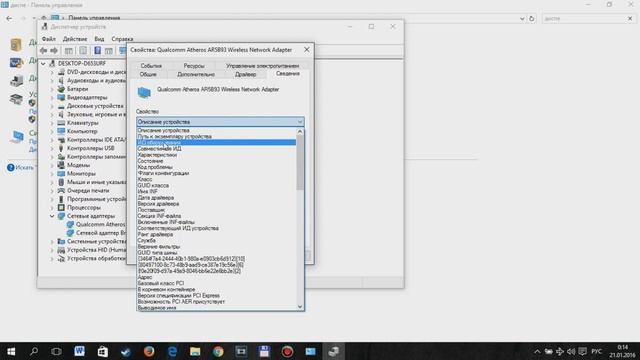Click the refresh icon in Control Panel address bar
This screenshot has height=360, width=640.
531,18
